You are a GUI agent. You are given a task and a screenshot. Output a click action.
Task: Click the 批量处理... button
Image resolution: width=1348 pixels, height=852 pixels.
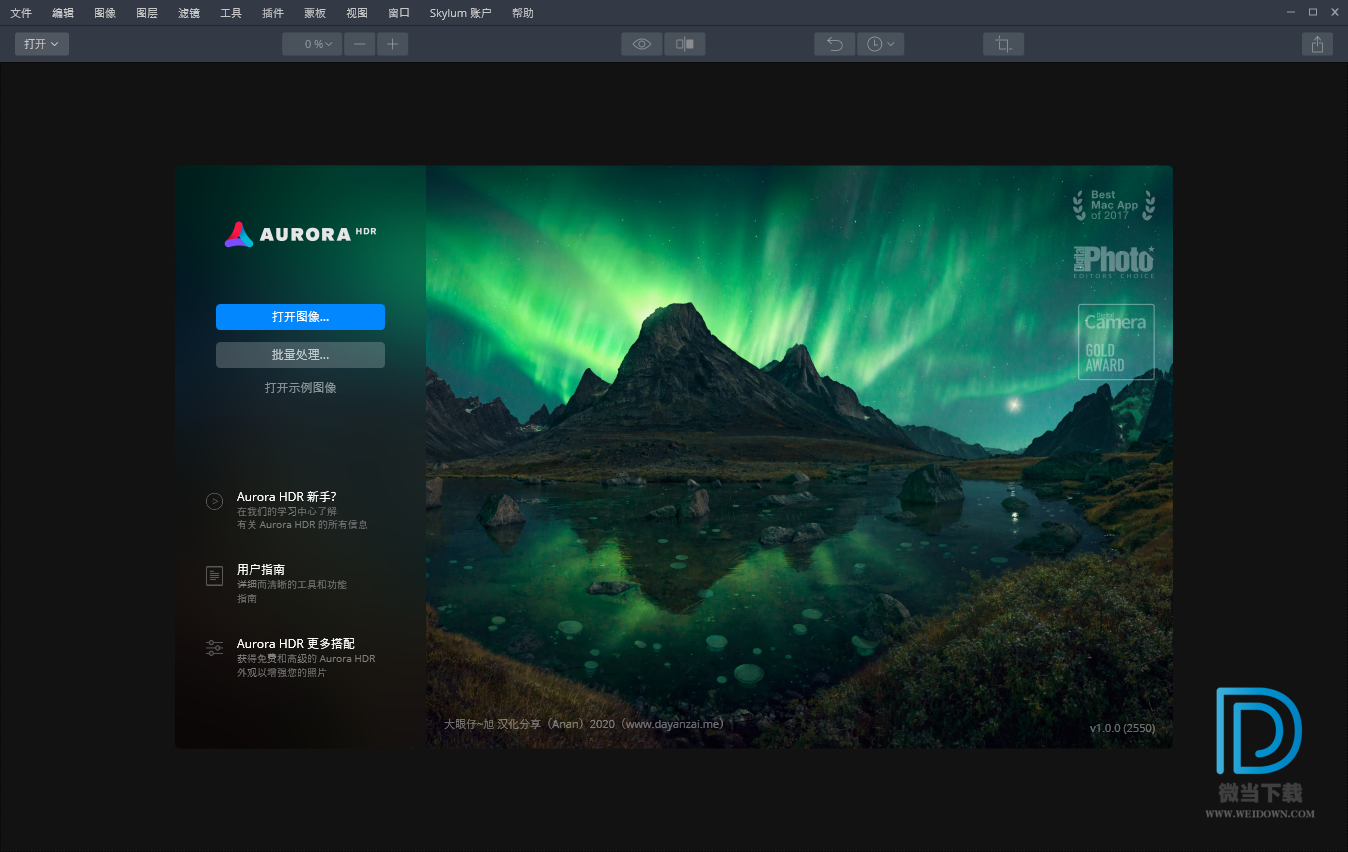coord(300,355)
